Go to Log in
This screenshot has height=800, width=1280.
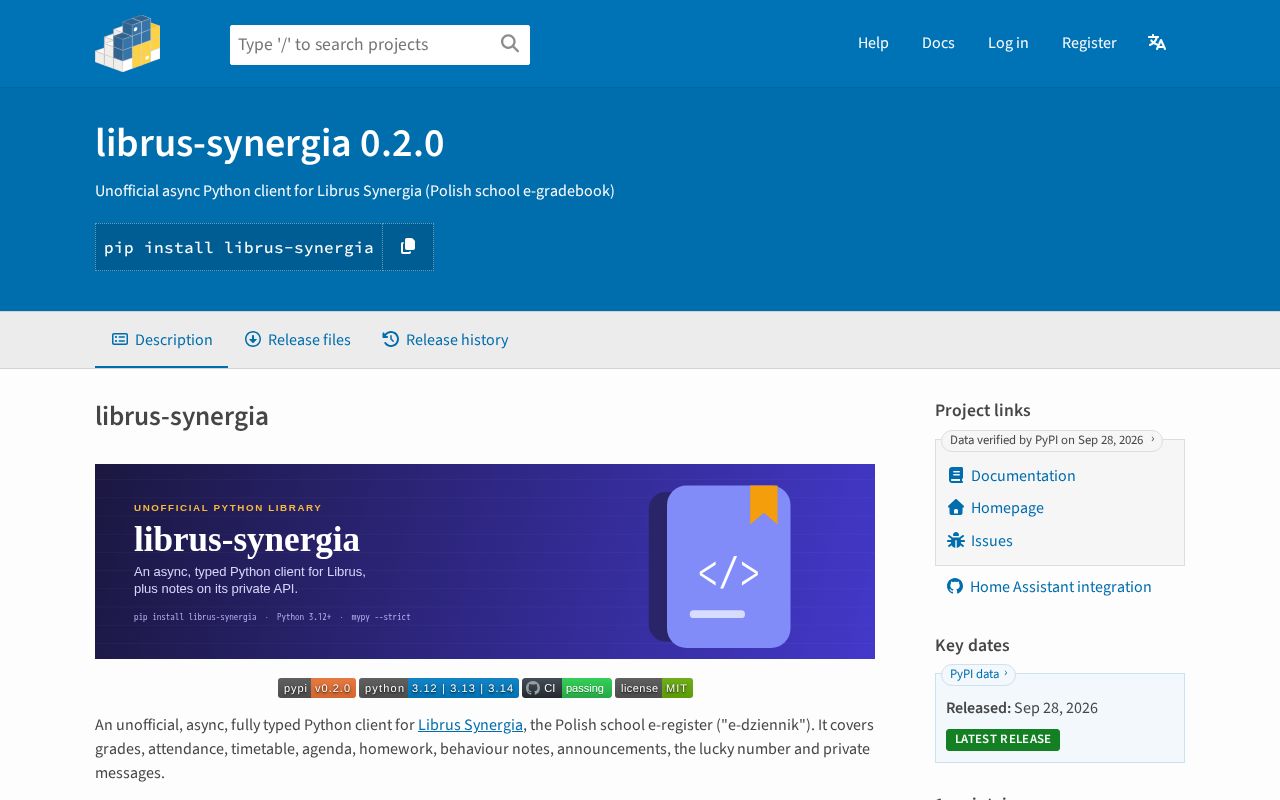coord(1008,43)
